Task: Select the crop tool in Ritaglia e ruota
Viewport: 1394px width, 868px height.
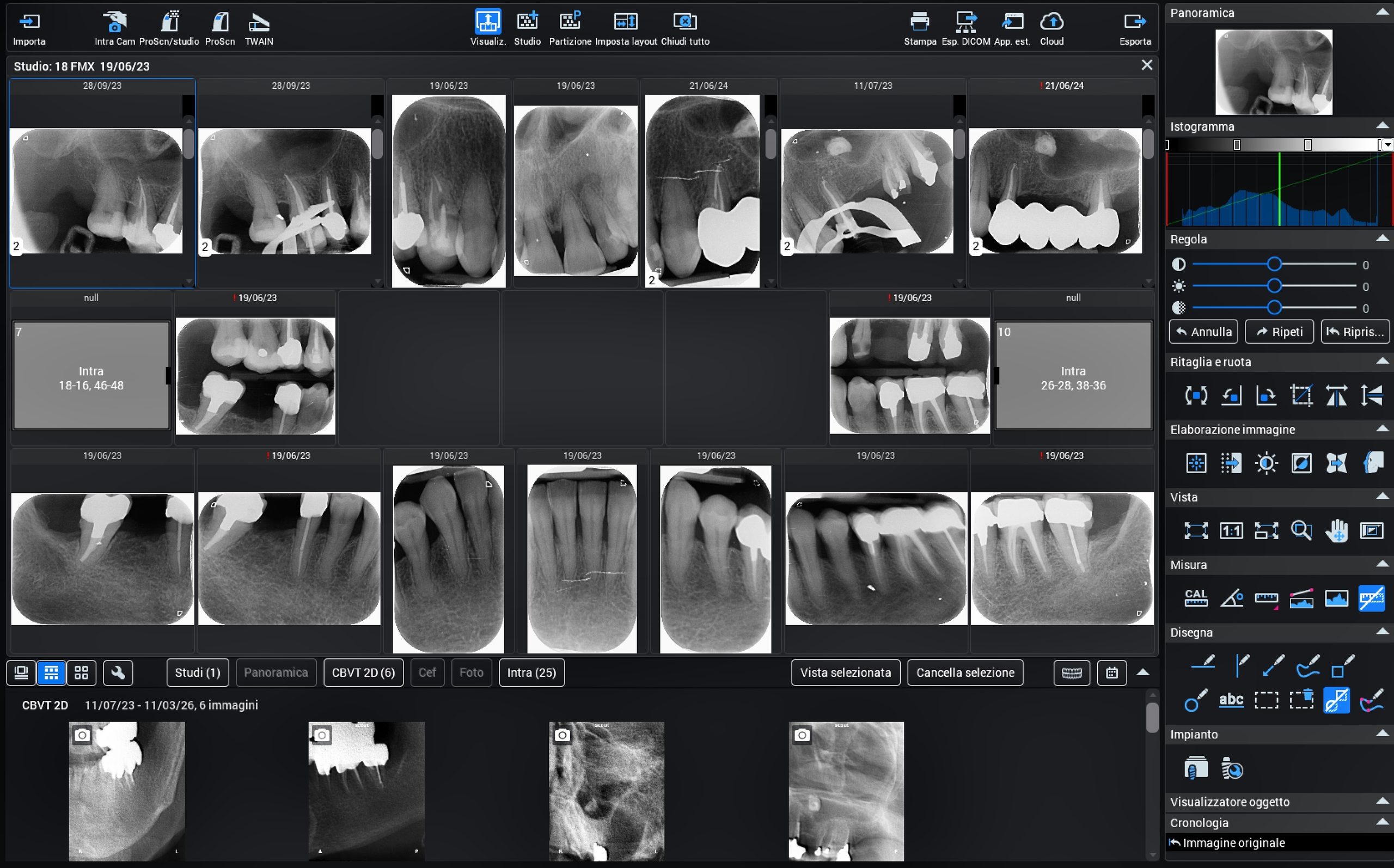Action: coord(1301,395)
